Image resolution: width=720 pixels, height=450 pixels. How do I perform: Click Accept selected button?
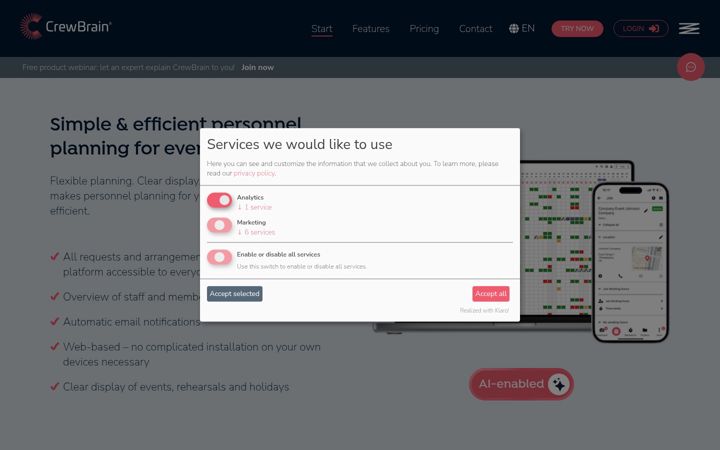[x=235, y=294]
